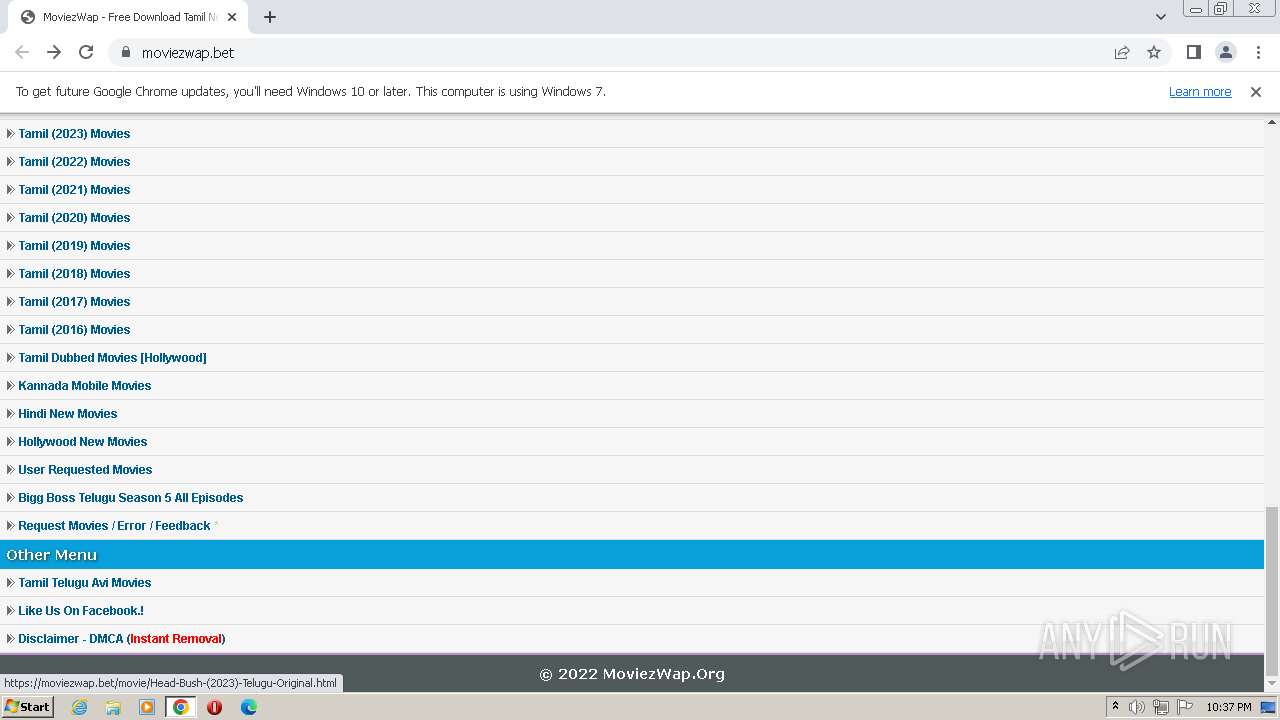Open Tamil (2019) Movies
The width and height of the screenshot is (1280, 720).
point(74,245)
